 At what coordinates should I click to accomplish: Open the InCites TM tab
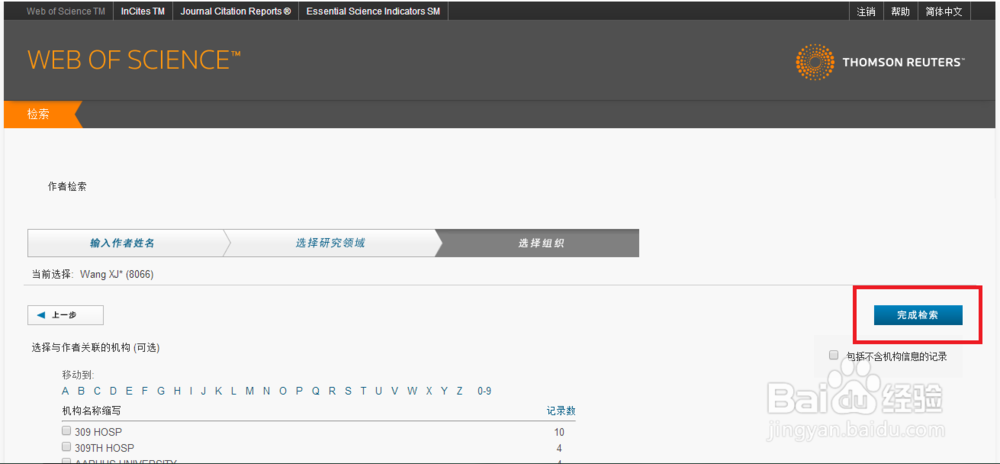pyautogui.click(x=143, y=11)
